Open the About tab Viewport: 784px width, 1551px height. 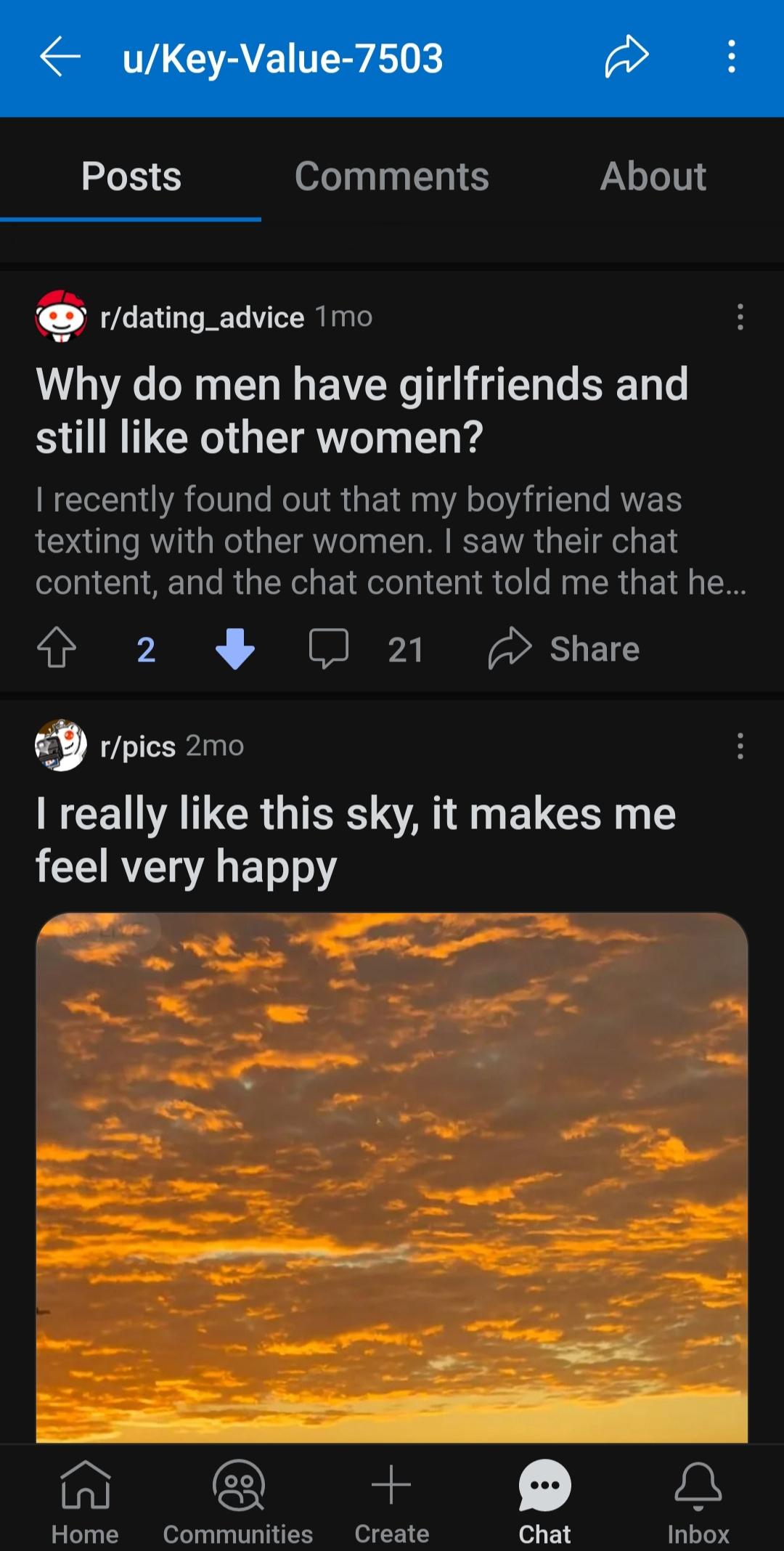[x=653, y=176]
